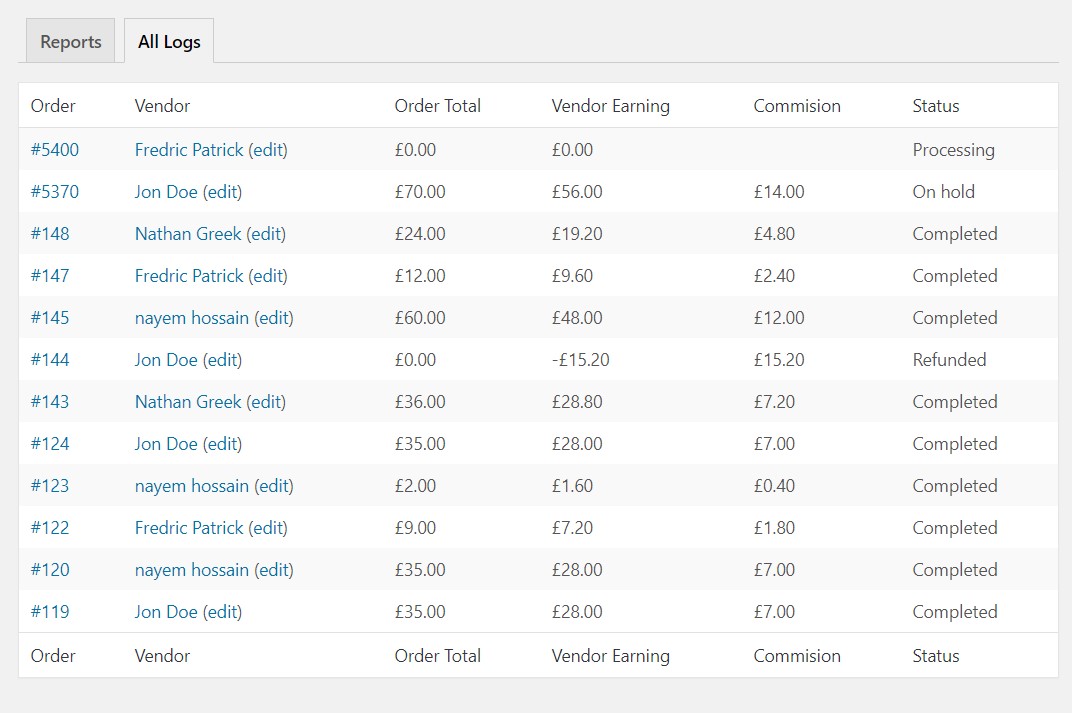Screen dimensions: 1072x713
Task: Open order #5400
Action: 55,150
